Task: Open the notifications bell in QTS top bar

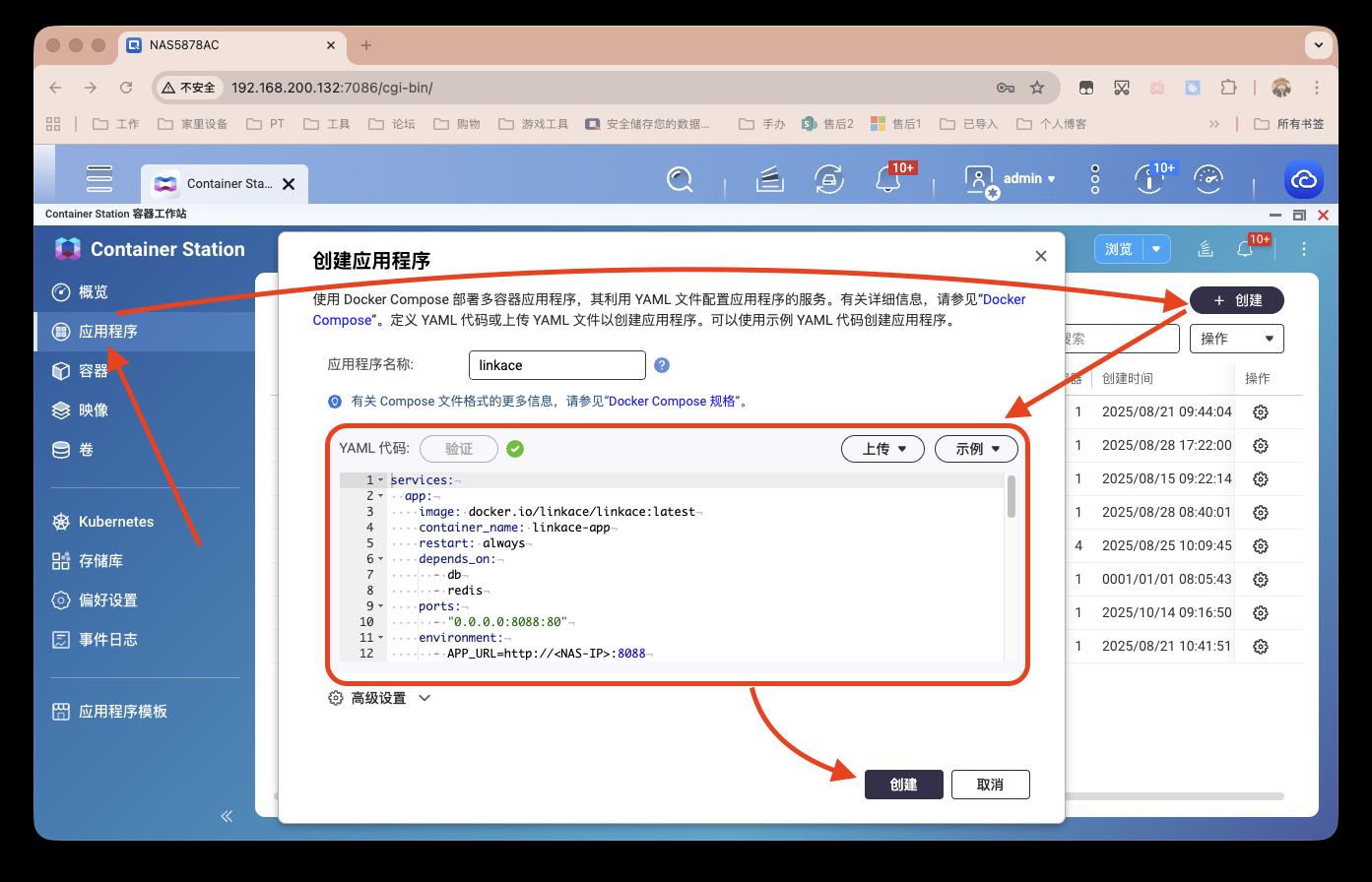Action: coord(887,179)
